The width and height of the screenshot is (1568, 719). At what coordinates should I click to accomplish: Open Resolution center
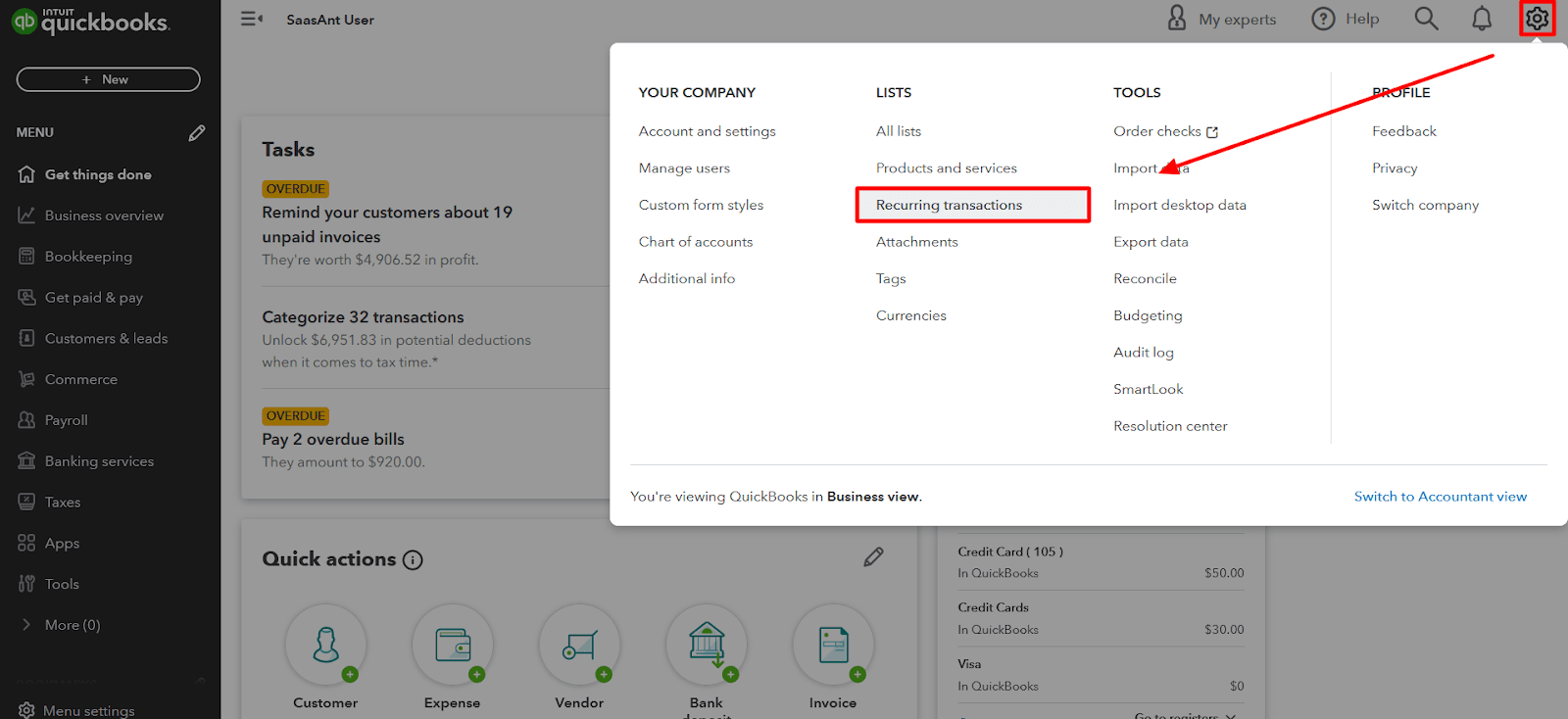coord(1170,426)
